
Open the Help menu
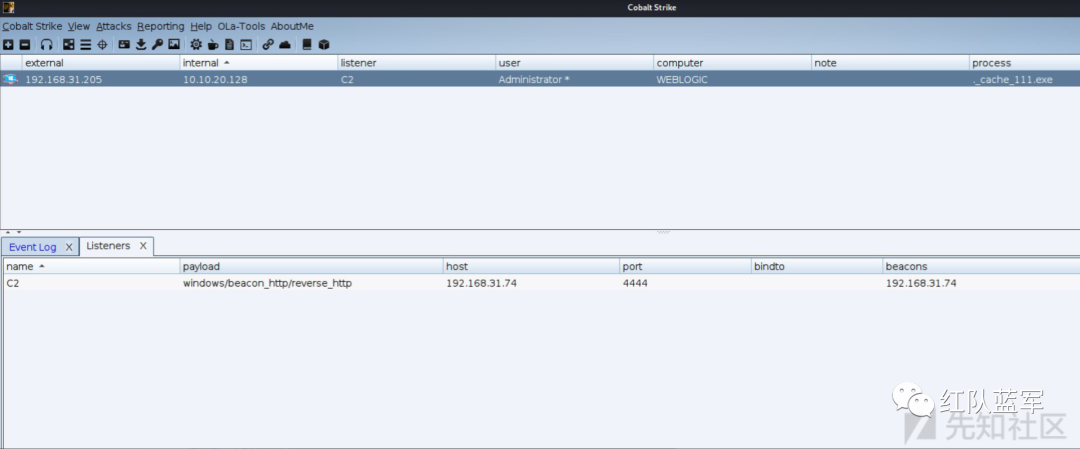(x=201, y=26)
